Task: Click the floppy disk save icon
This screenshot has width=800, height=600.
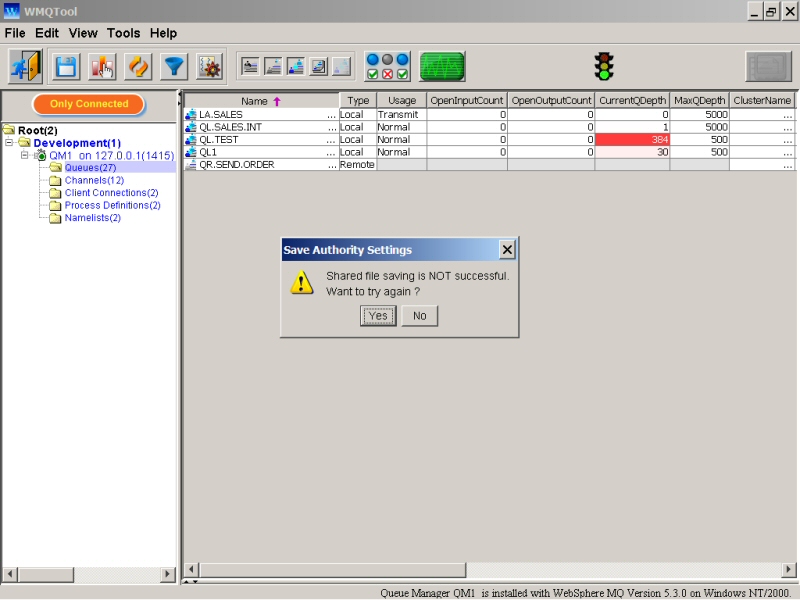Action: (66, 67)
